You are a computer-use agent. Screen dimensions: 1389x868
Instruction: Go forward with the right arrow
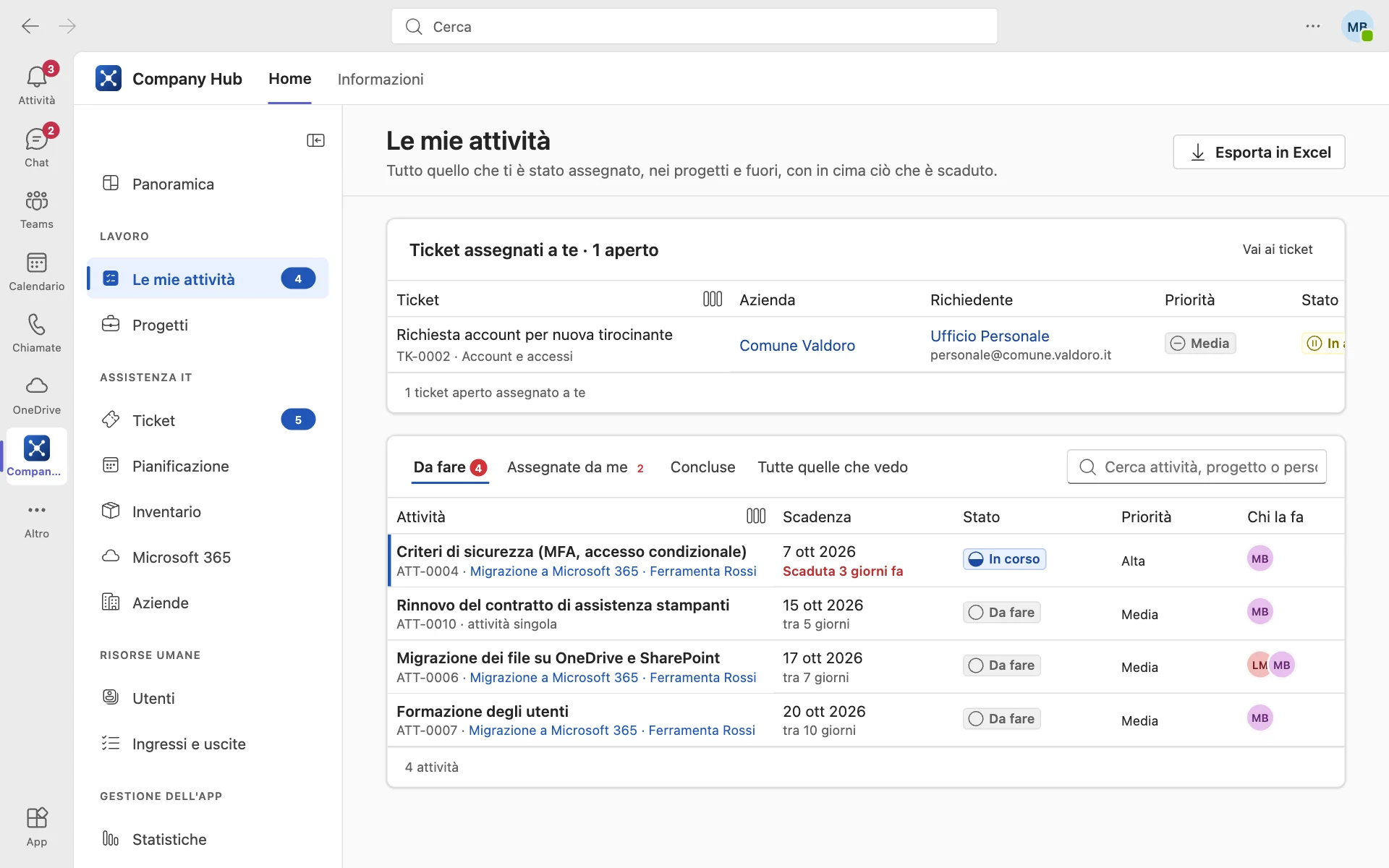coord(67,27)
